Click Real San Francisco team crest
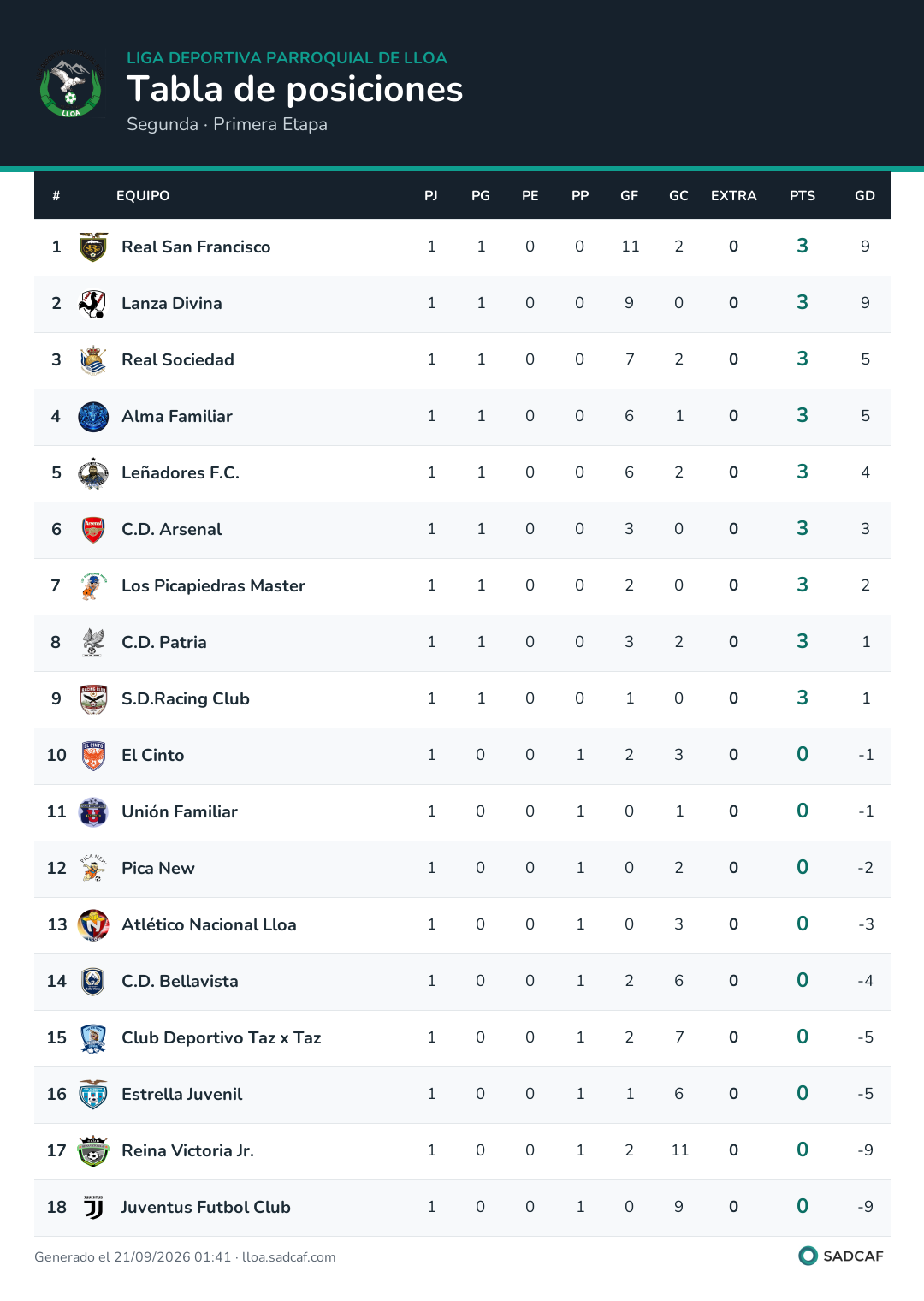 point(93,247)
